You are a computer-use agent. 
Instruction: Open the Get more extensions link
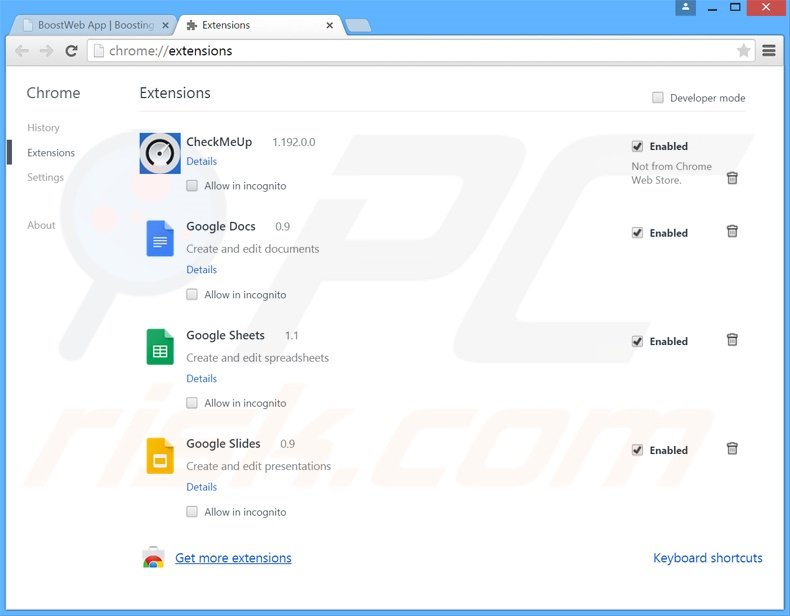[233, 558]
